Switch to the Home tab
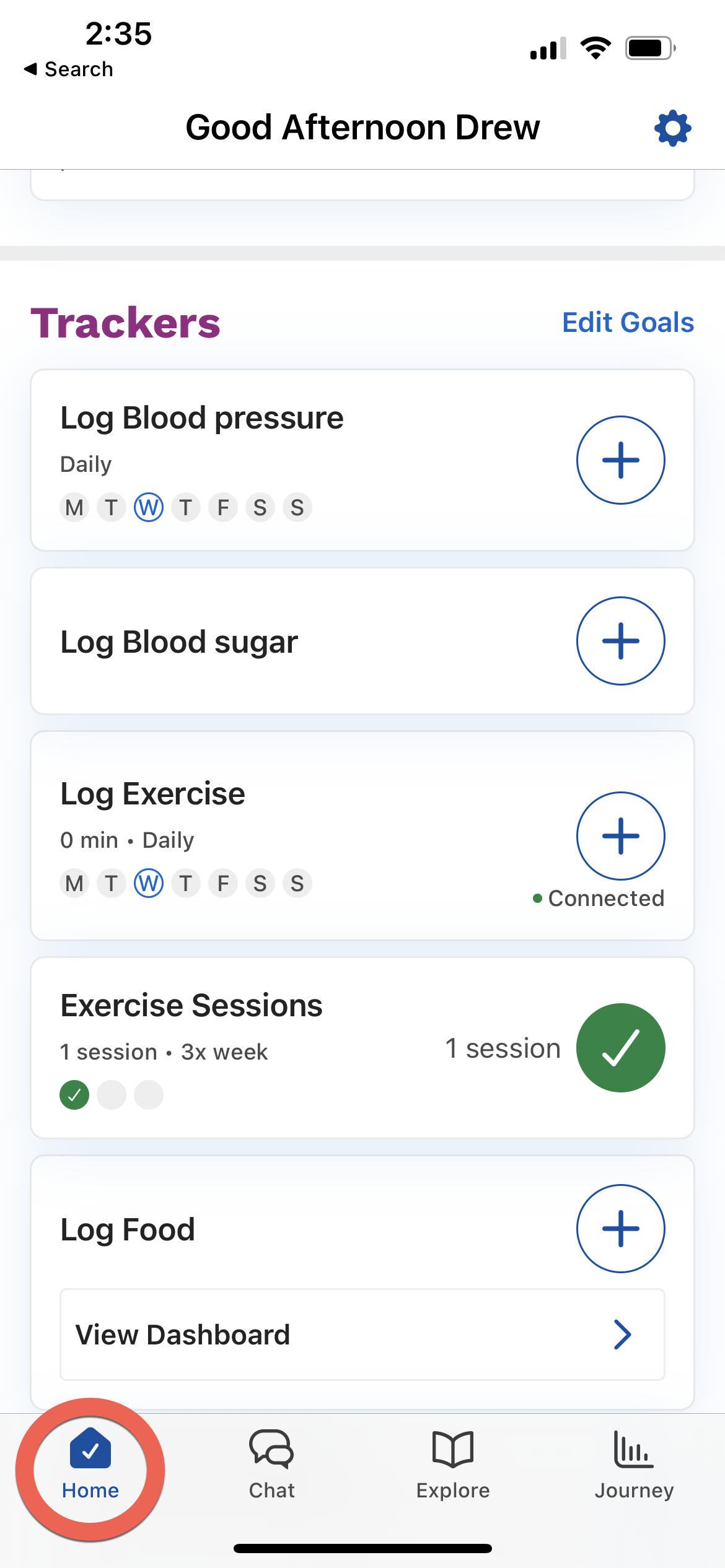The height and width of the screenshot is (1568, 725). click(90, 1464)
